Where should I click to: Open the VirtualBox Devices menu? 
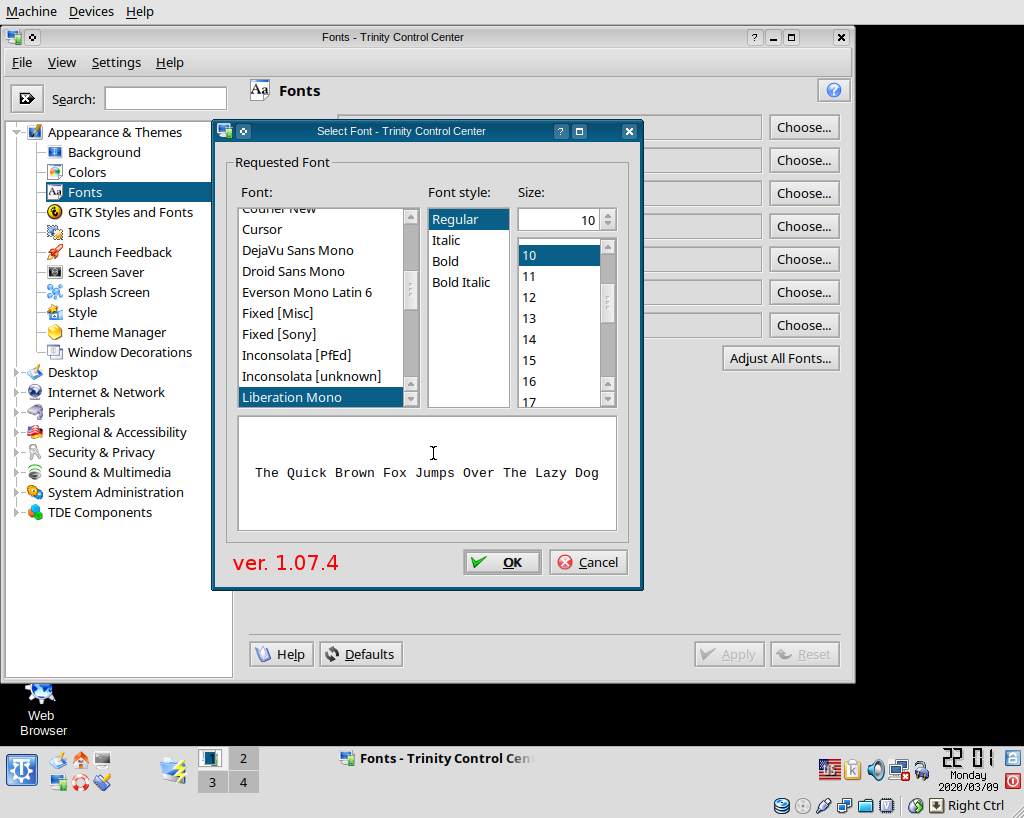[91, 12]
